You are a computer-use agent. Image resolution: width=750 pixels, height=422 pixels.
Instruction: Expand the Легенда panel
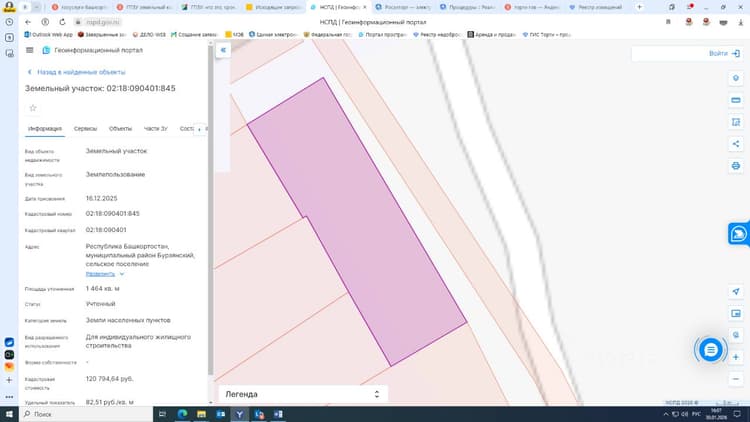pos(303,394)
